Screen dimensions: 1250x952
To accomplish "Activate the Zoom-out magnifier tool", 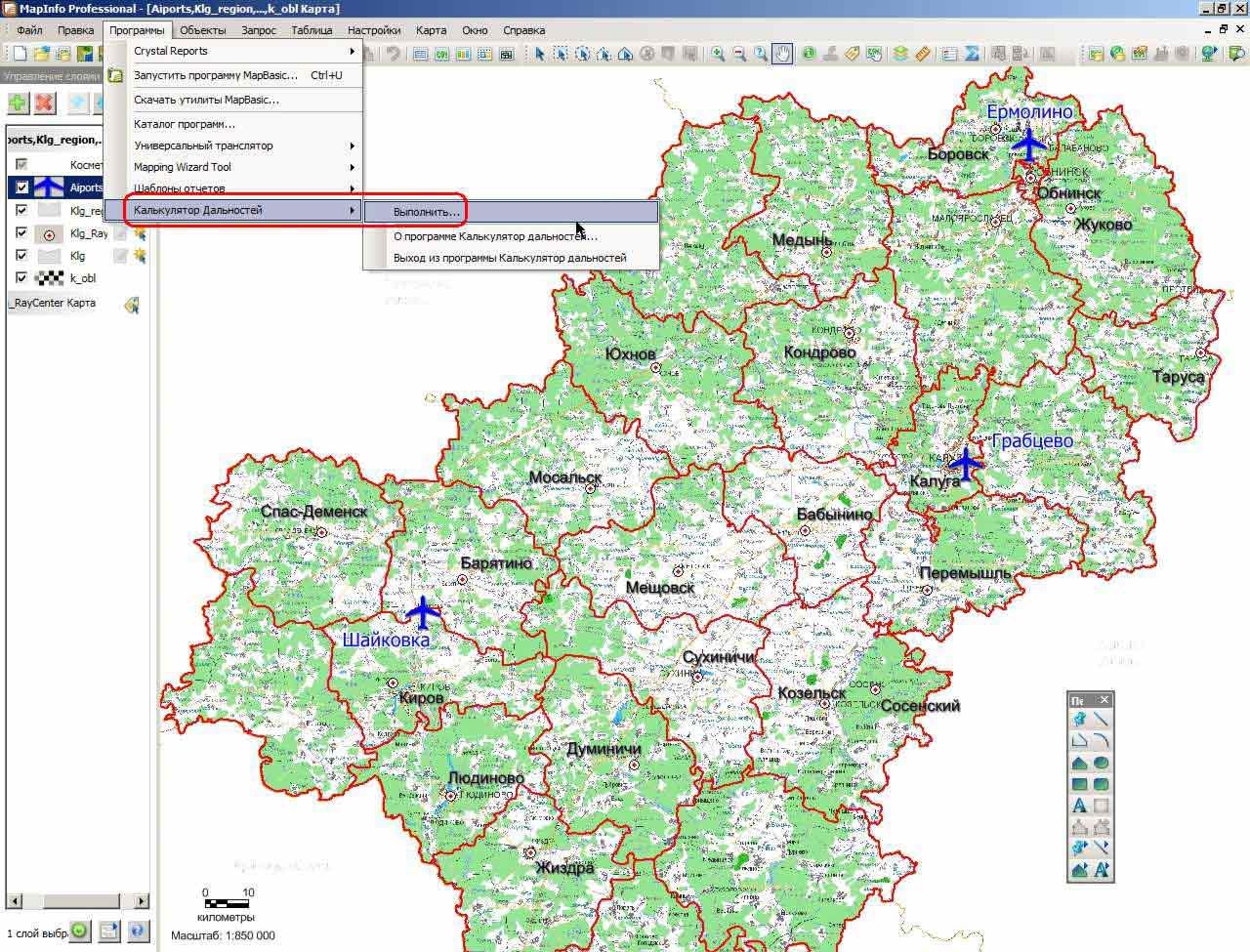I will (739, 54).
